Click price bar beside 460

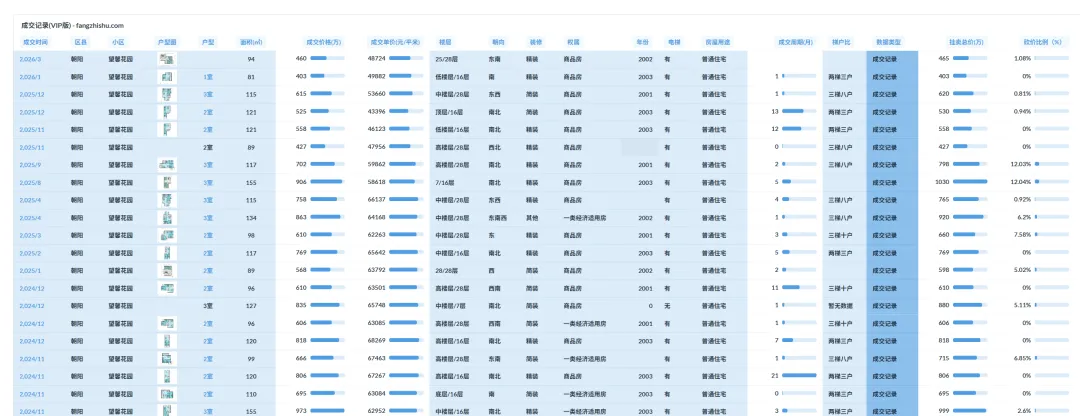(x=327, y=59)
